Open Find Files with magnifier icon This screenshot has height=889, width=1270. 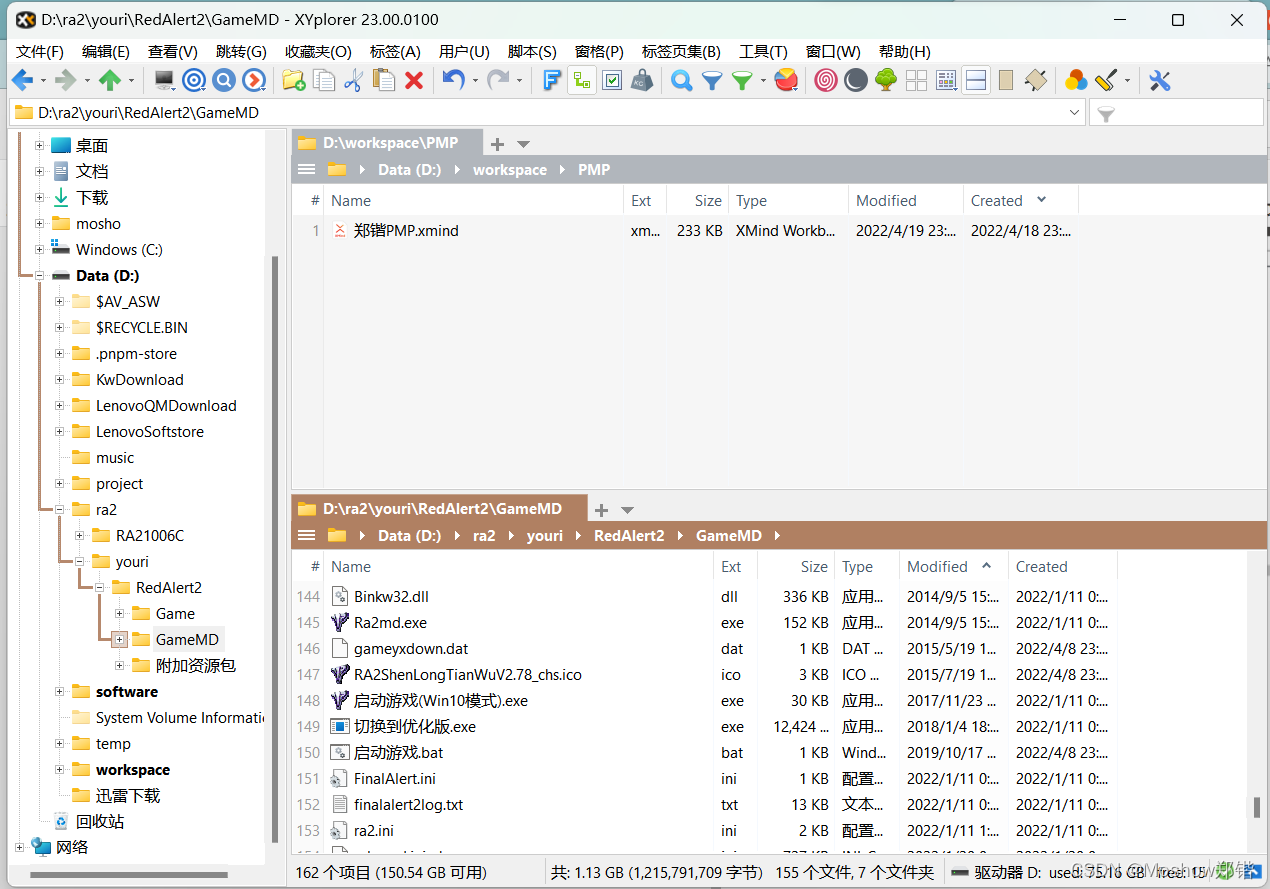click(681, 80)
